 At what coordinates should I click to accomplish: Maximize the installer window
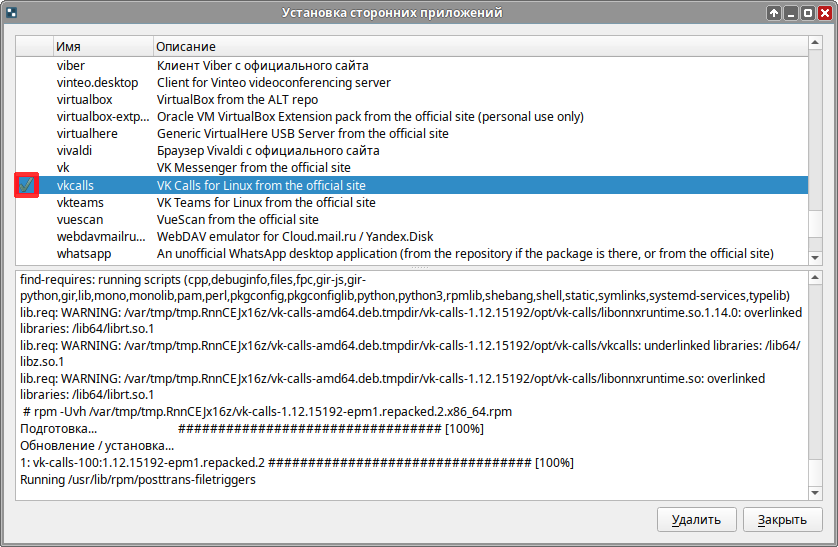tap(808, 13)
